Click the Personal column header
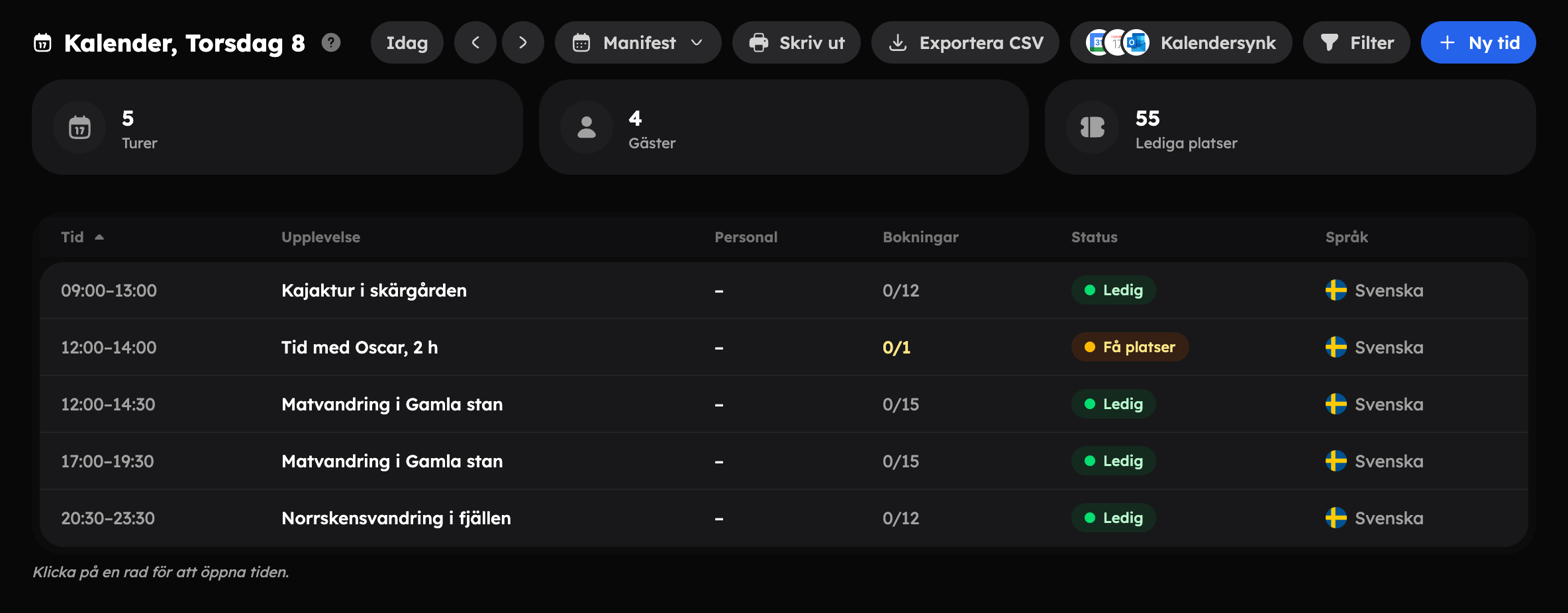This screenshot has height=613, width=1568. (x=746, y=237)
